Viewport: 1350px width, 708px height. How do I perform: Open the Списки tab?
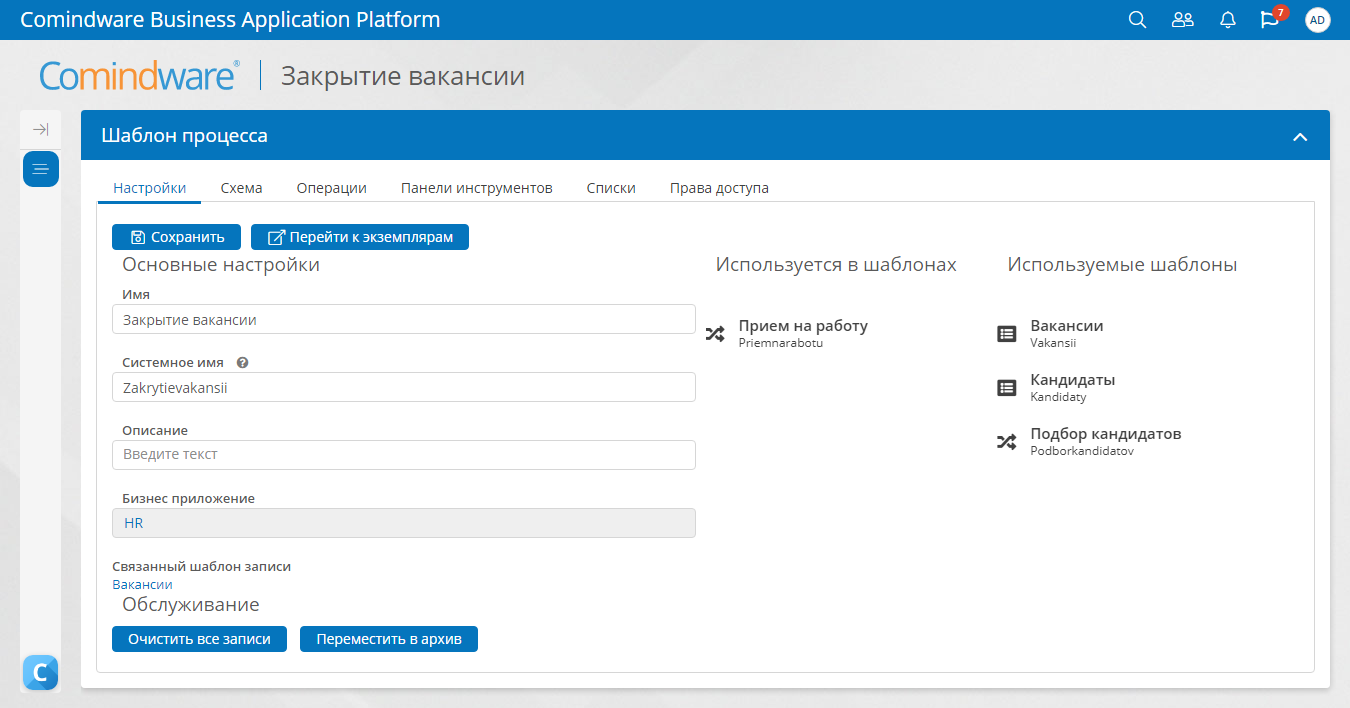tap(611, 188)
